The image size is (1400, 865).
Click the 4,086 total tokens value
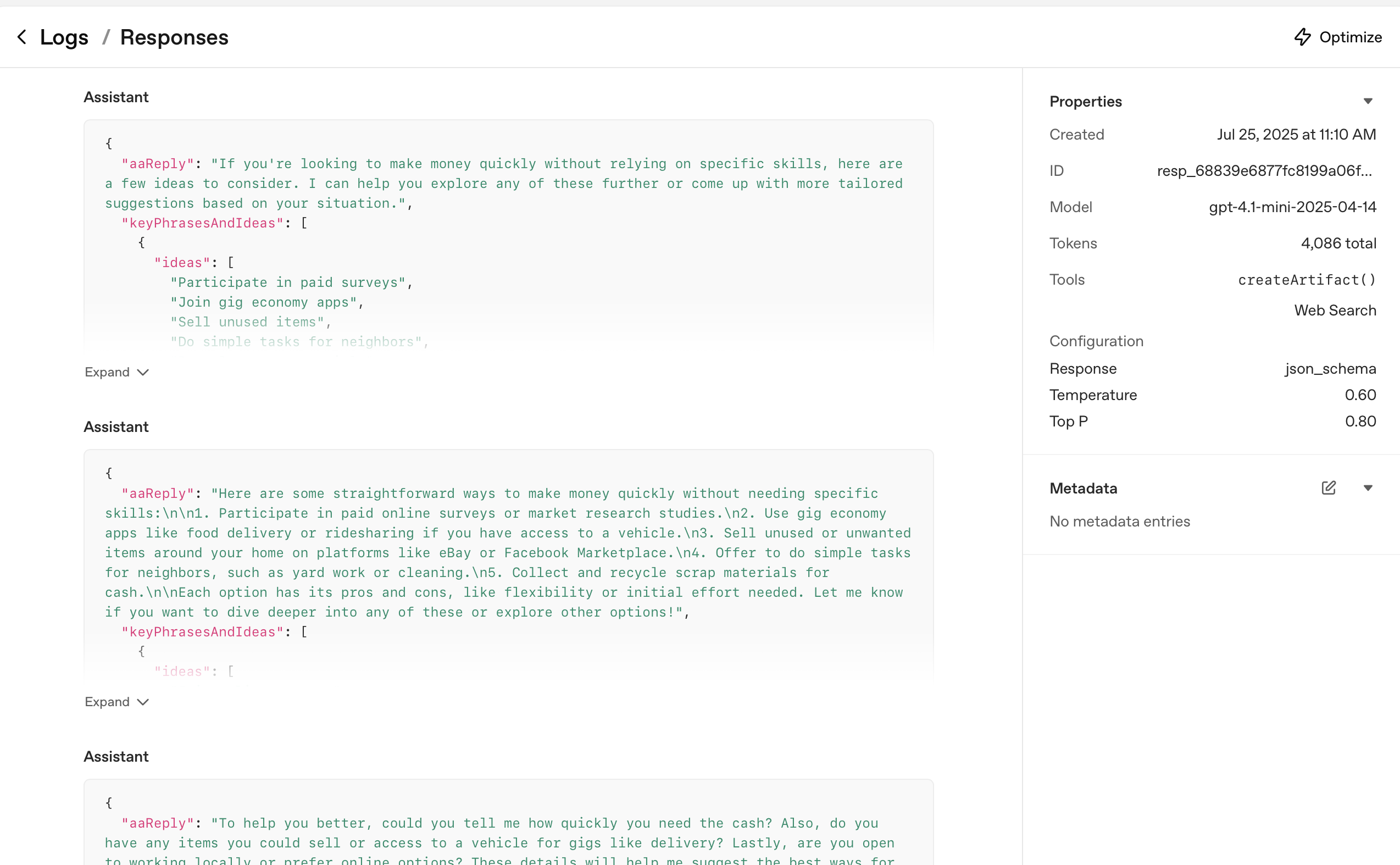click(1338, 243)
